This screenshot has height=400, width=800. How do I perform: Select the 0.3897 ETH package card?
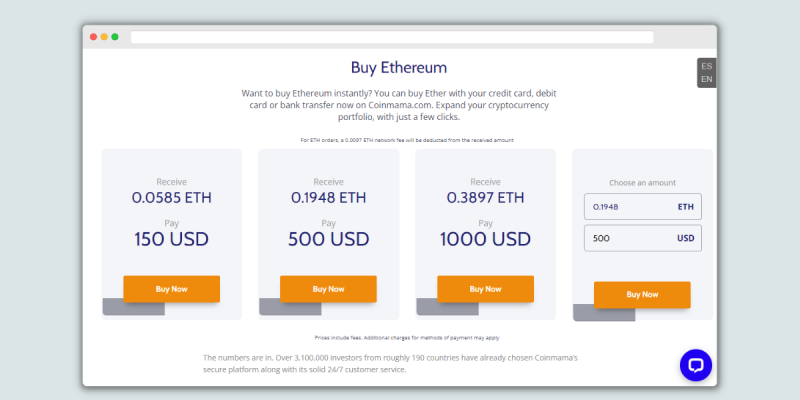pyautogui.click(x=486, y=234)
